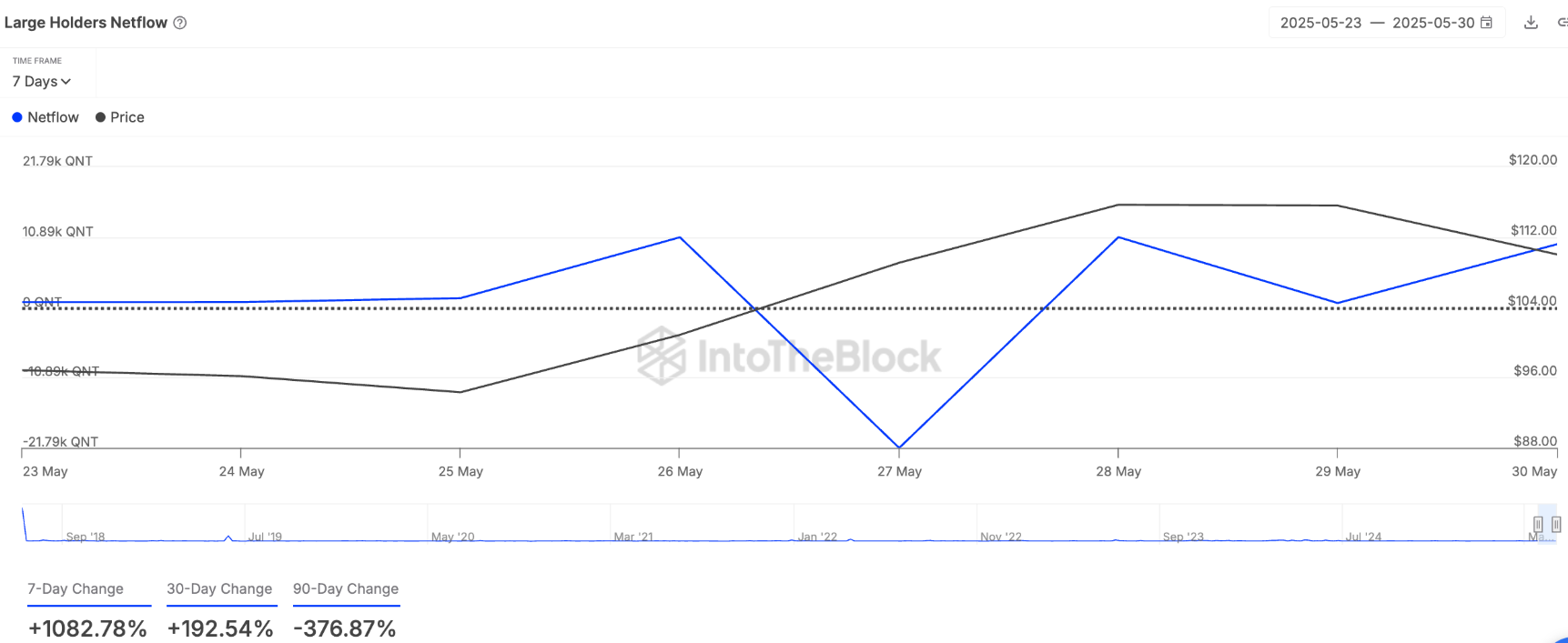Download chart data with the download icon

tap(1531, 23)
